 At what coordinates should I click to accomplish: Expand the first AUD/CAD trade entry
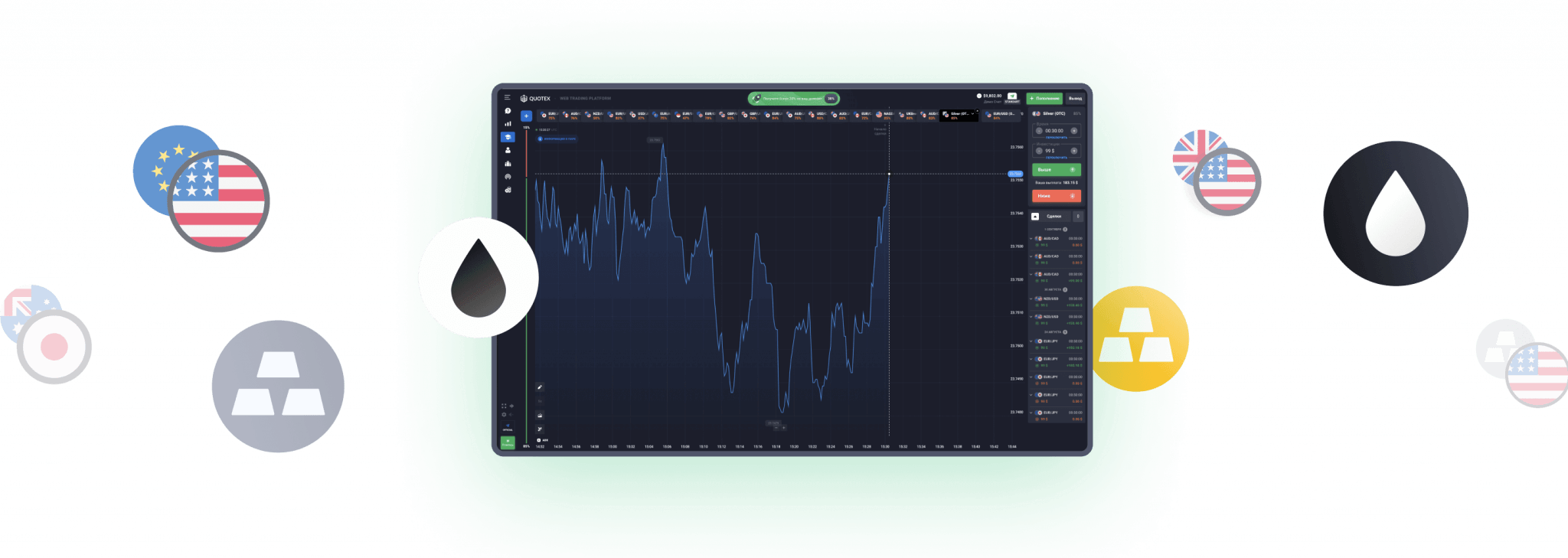1031,239
